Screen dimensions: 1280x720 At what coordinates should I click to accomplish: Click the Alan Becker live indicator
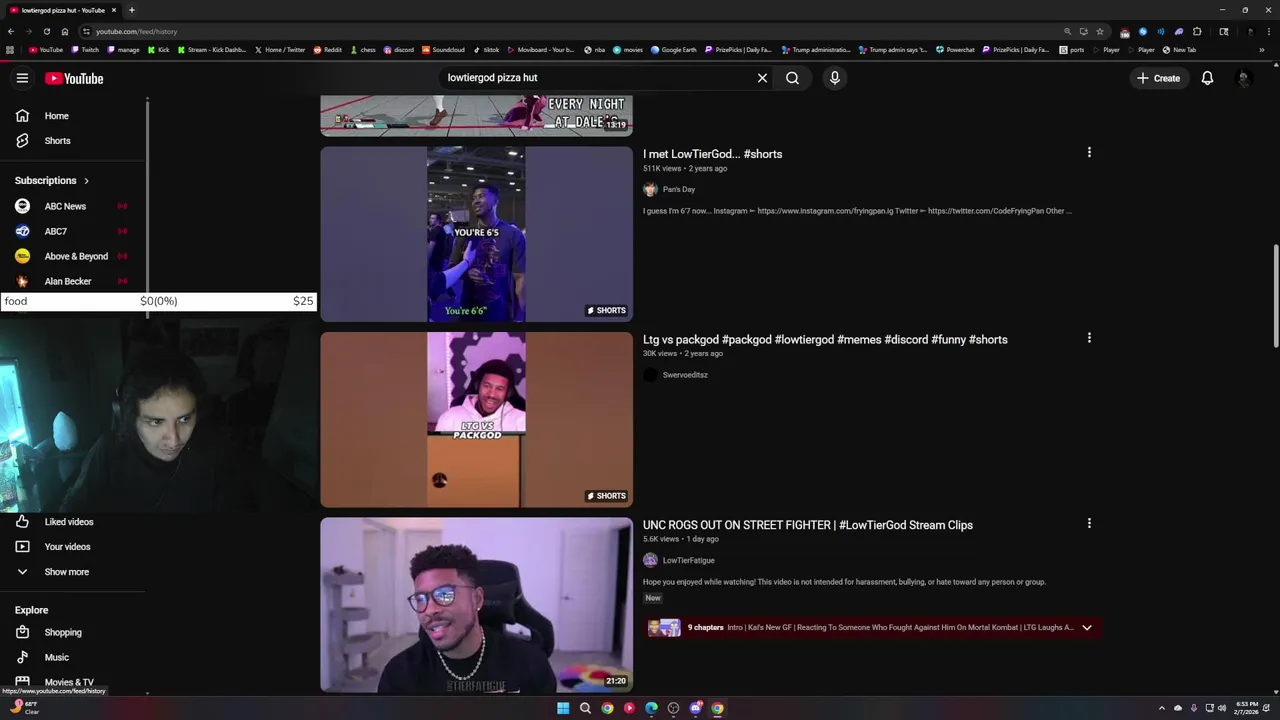coord(123,281)
